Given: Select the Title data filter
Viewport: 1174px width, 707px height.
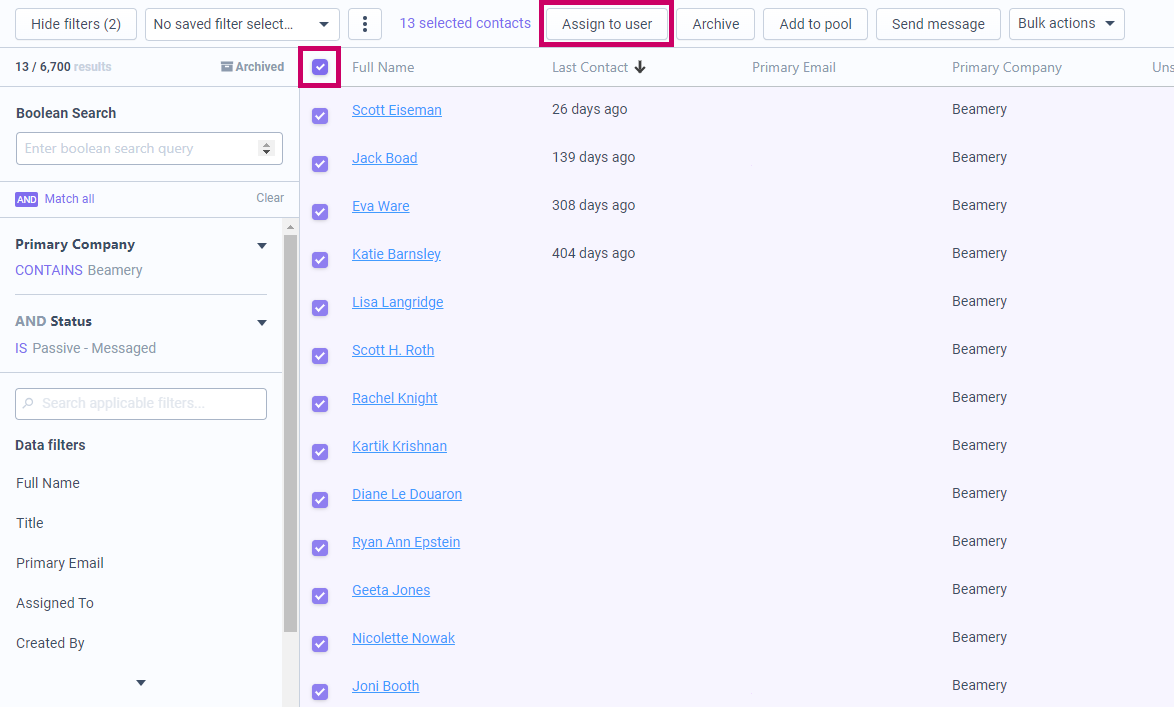Looking at the screenshot, I should pyautogui.click(x=30, y=523).
